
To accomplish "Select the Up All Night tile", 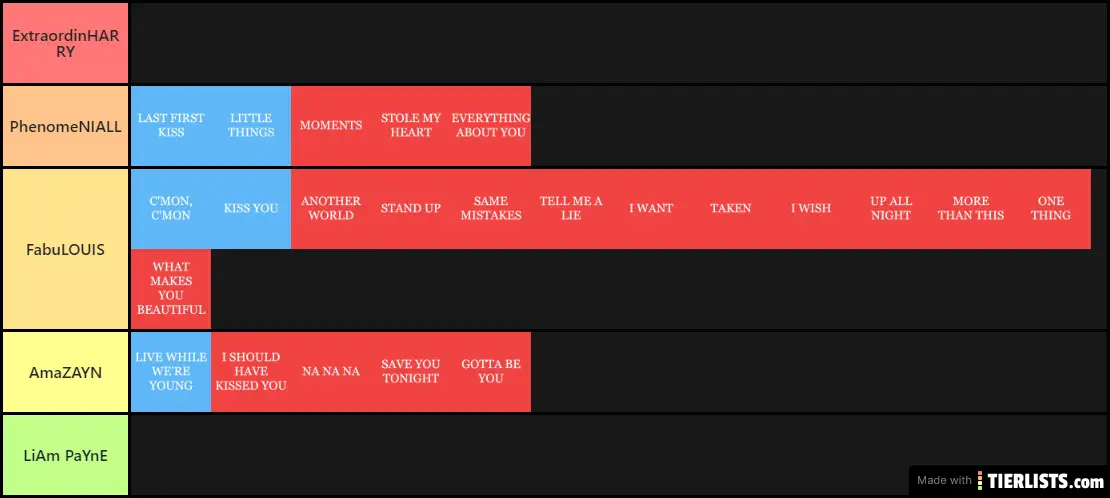I will point(891,208).
